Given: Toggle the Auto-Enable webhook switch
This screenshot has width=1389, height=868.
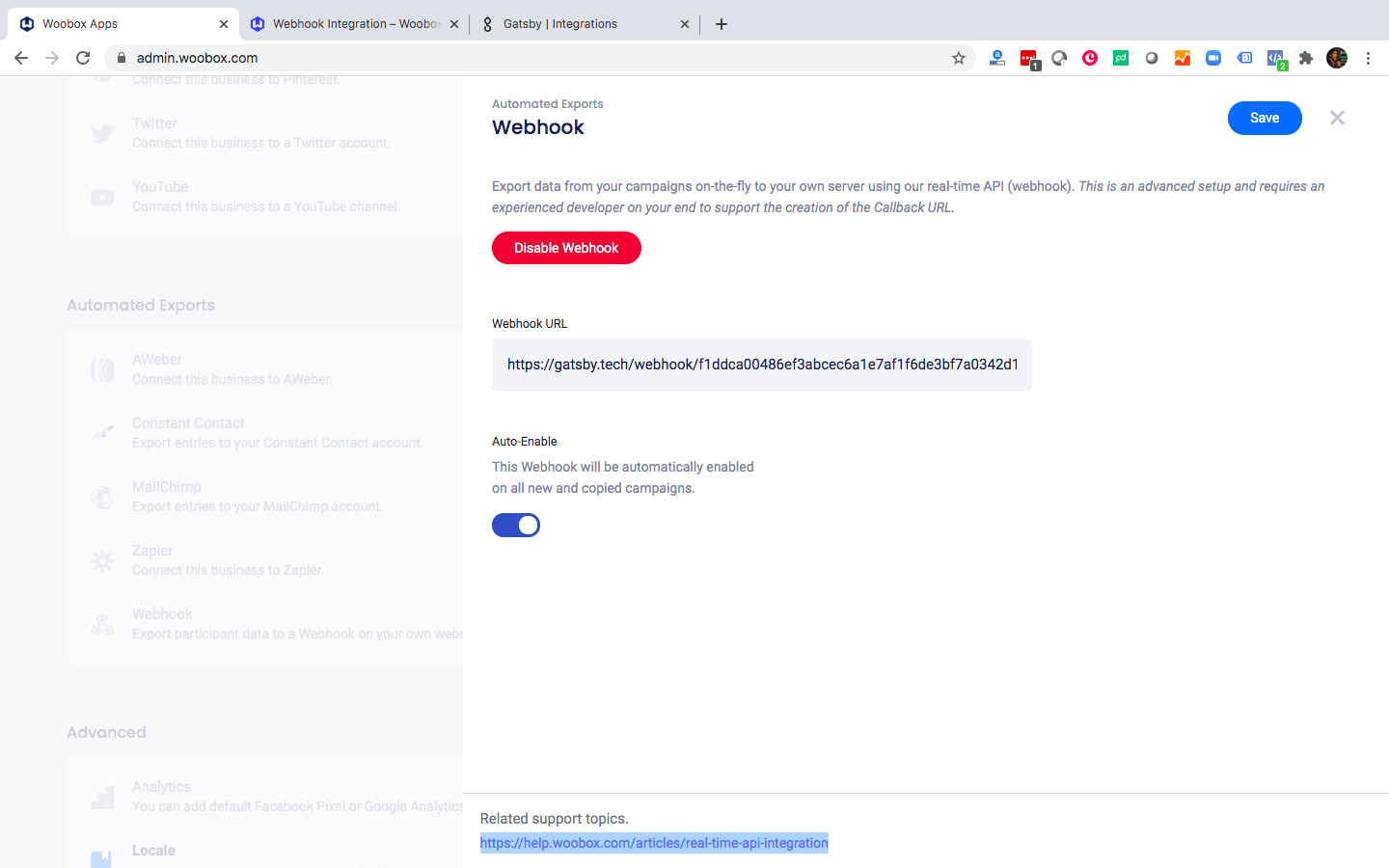Looking at the screenshot, I should (x=516, y=525).
